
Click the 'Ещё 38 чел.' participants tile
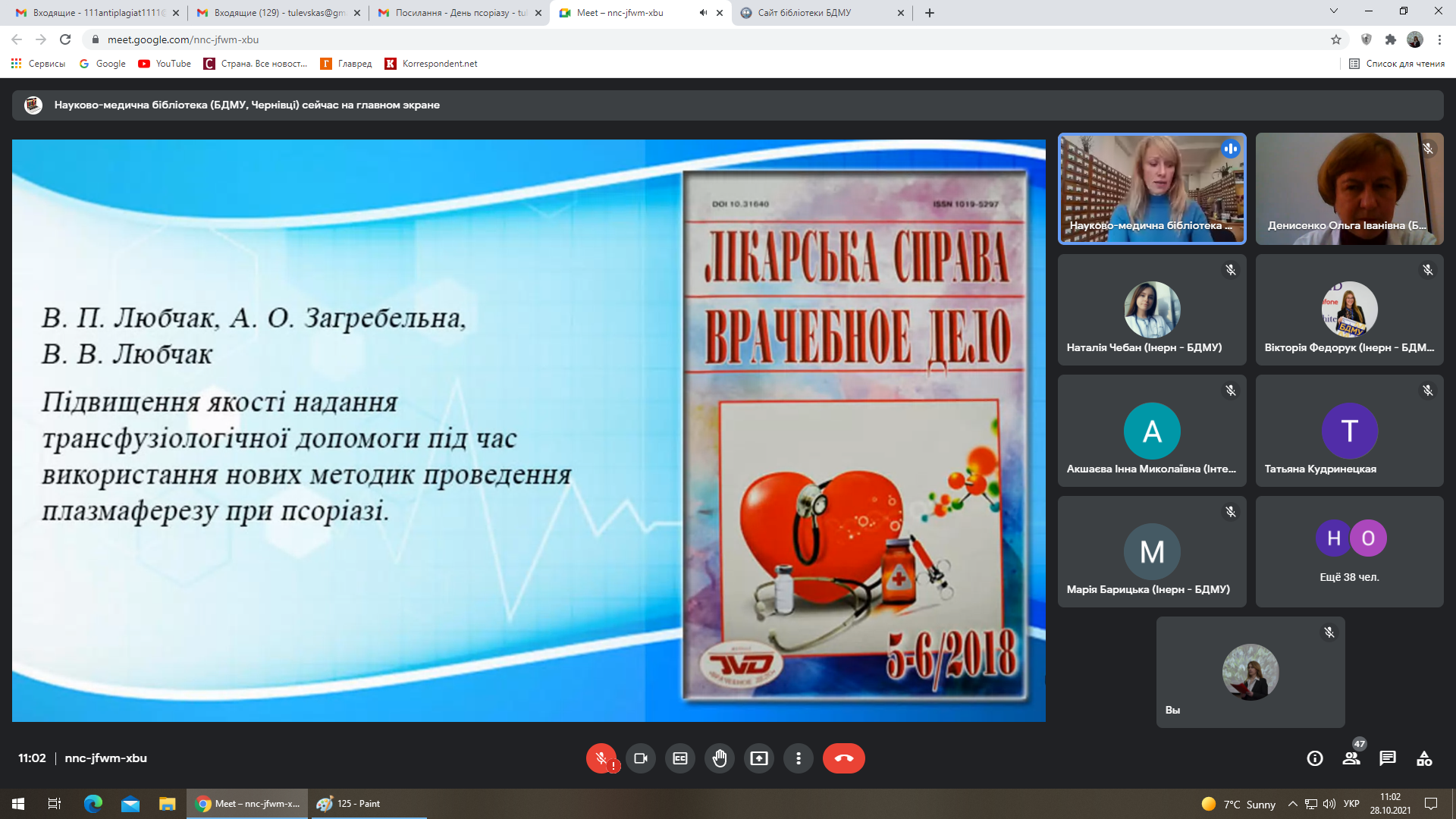(x=1349, y=552)
